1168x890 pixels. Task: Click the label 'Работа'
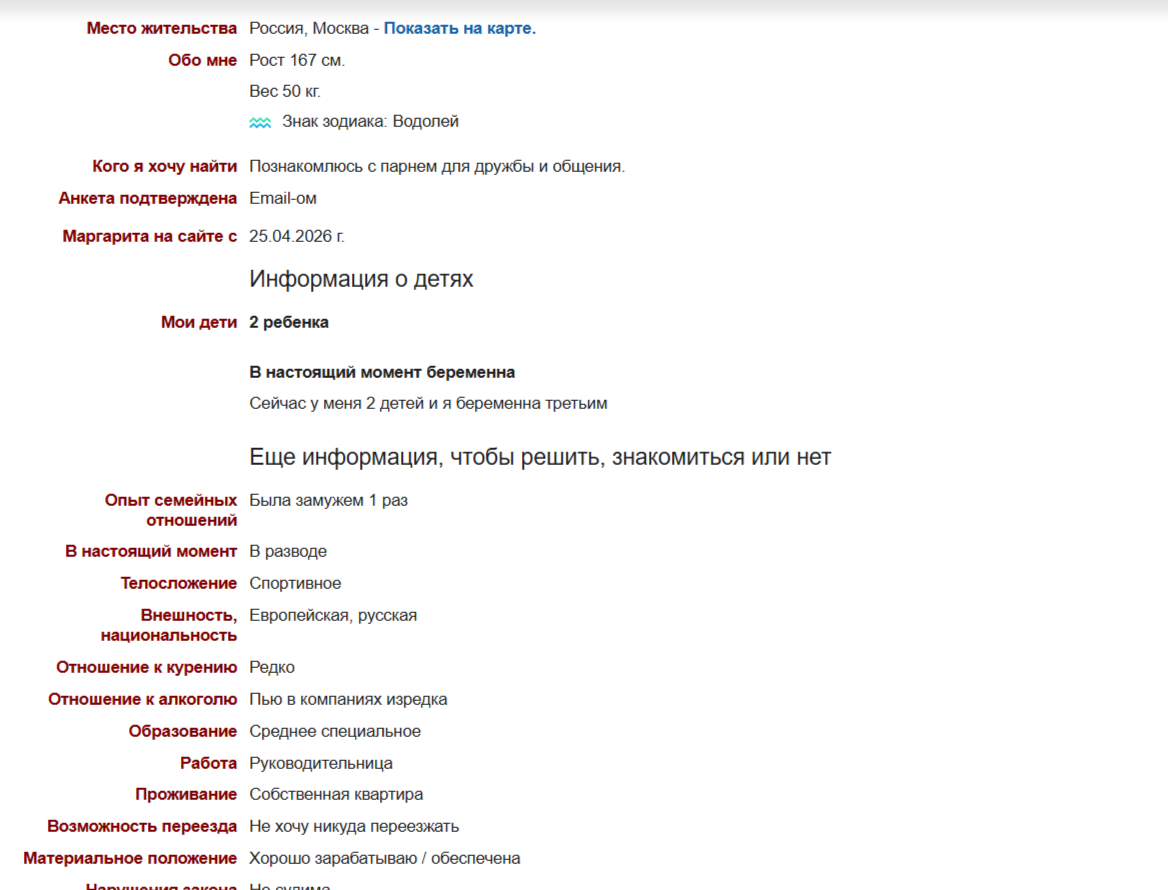pyautogui.click(x=209, y=763)
